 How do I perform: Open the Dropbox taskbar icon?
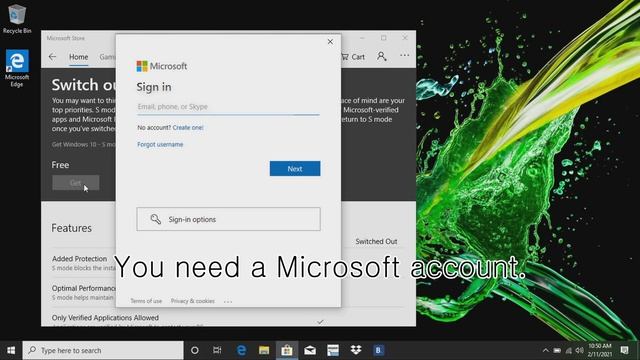356,350
